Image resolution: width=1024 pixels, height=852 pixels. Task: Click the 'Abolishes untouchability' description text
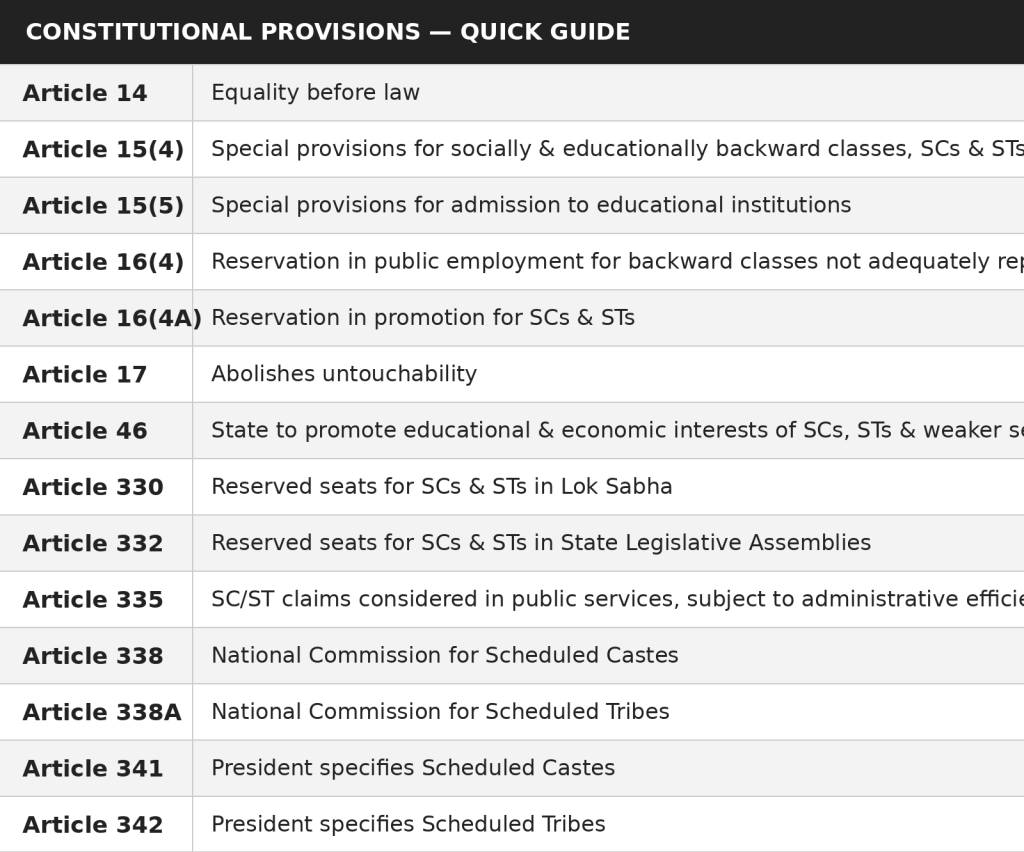point(344,374)
